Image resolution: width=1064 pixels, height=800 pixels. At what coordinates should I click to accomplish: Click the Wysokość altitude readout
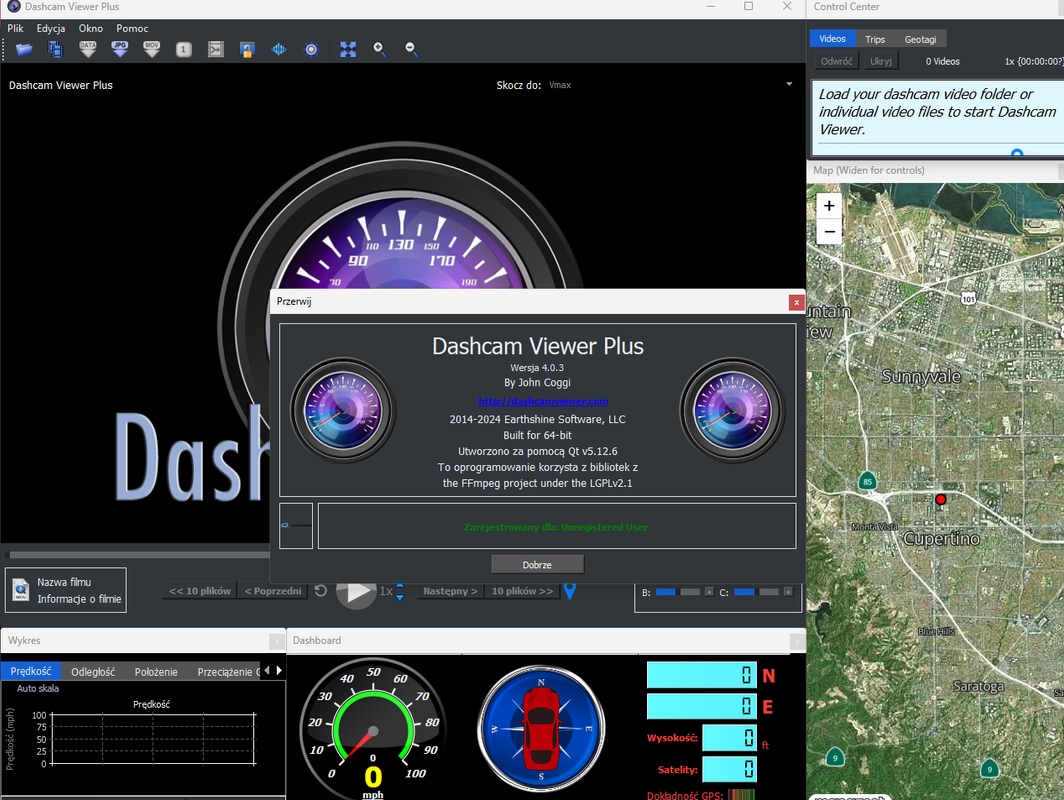coord(729,738)
